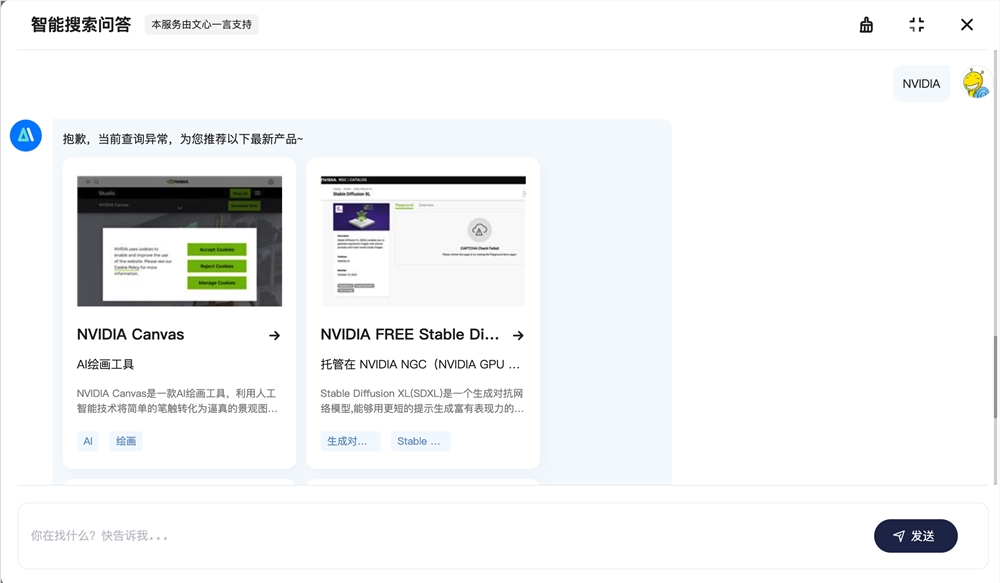Select the Stable ... tag
Viewport: 1000px width, 583px height.
[x=420, y=441]
